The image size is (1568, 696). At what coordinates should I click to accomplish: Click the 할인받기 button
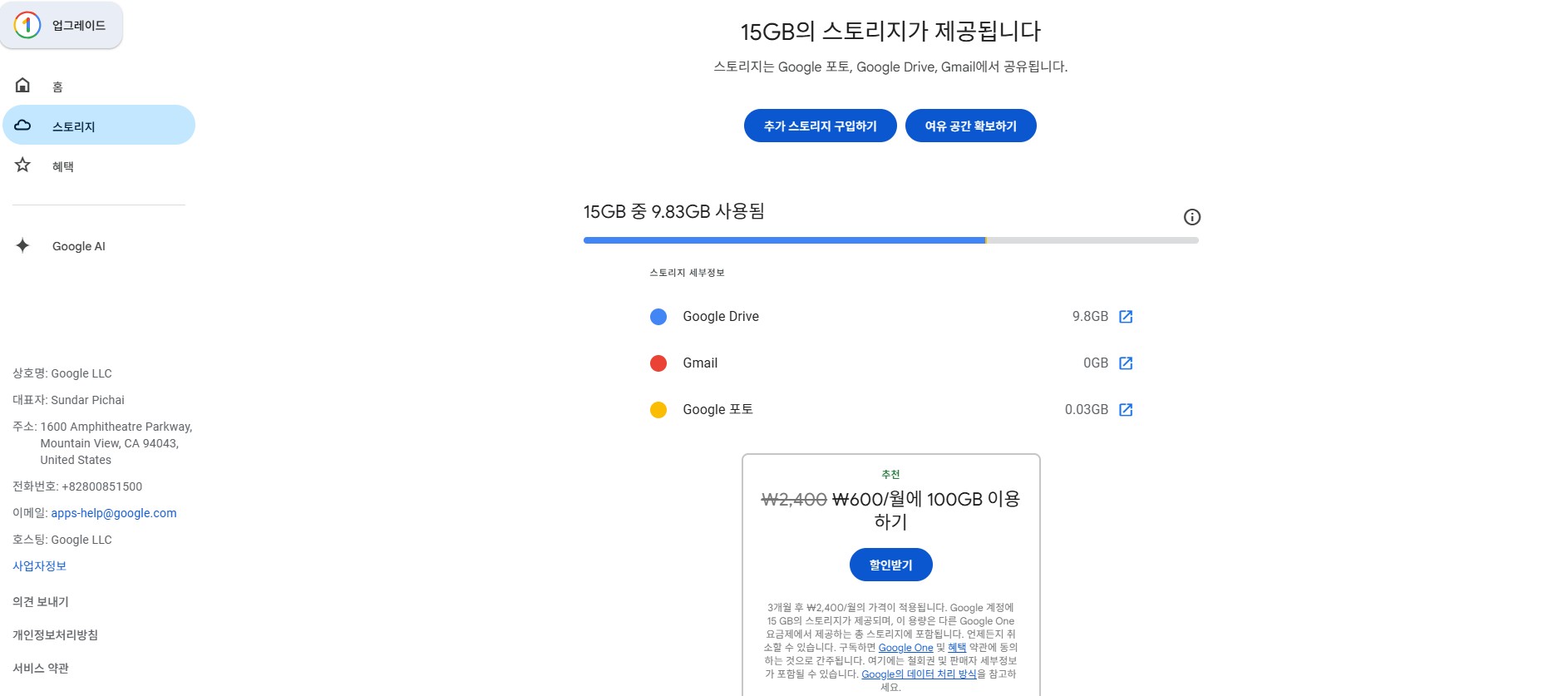pyautogui.click(x=891, y=565)
